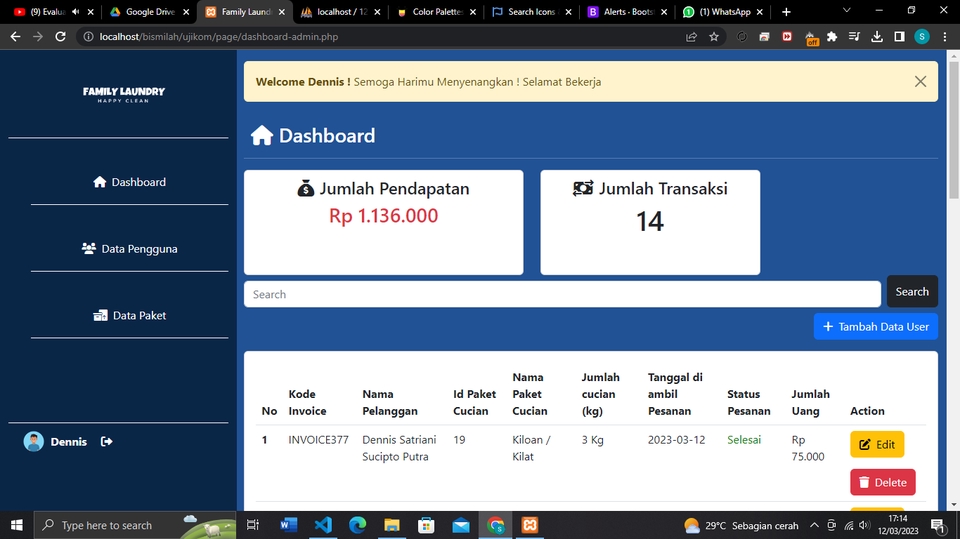This screenshot has height=539, width=960.
Task: Switch to the Alerts Bootstrap tab
Action: (627, 12)
